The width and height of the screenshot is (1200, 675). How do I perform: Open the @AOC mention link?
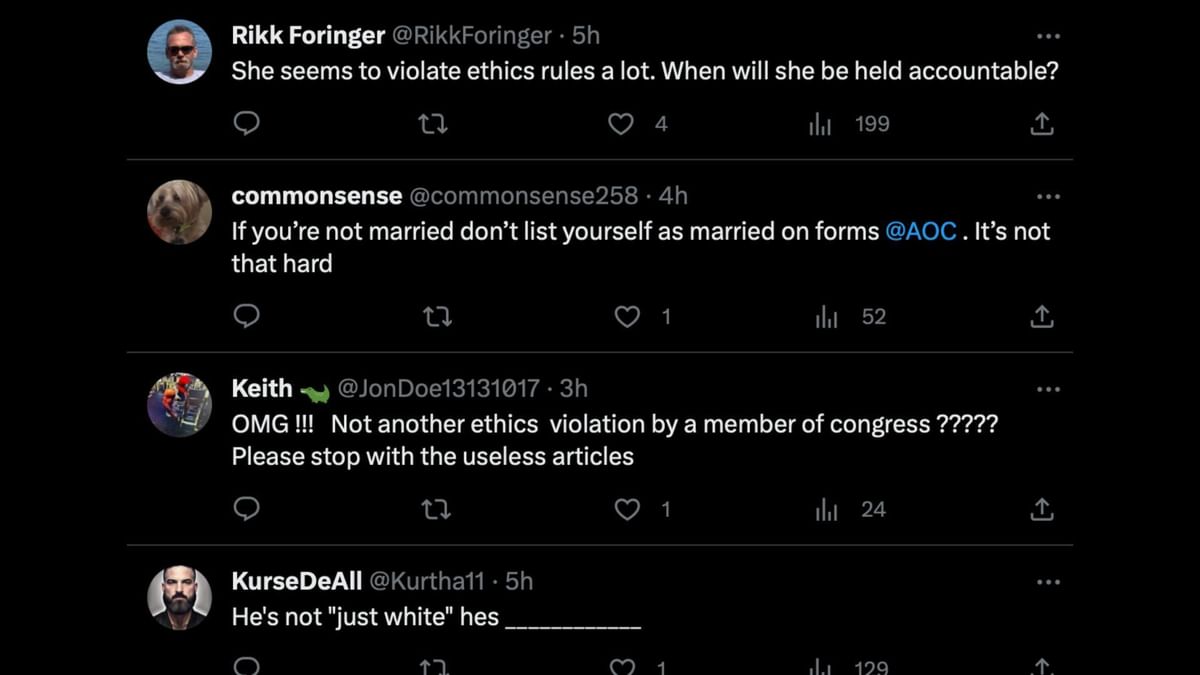pos(921,232)
